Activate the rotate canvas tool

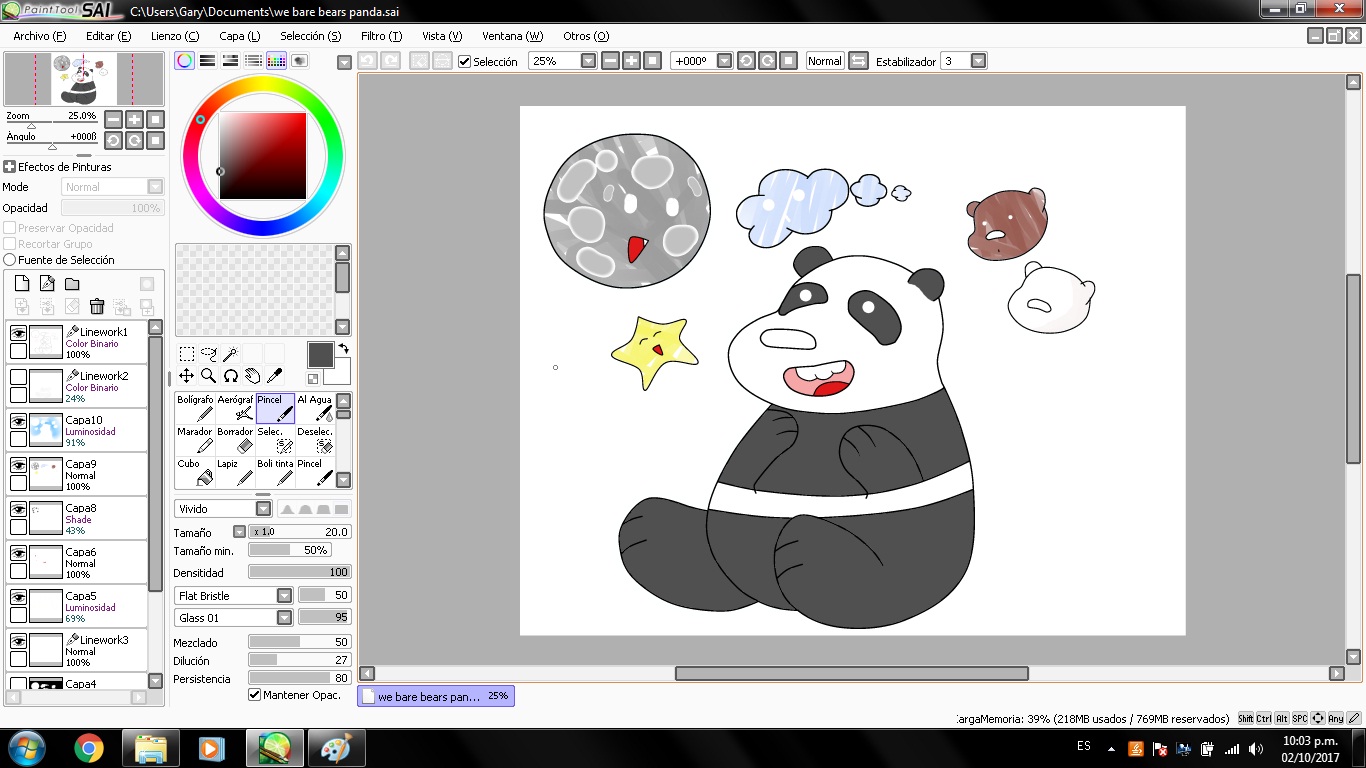(231, 376)
